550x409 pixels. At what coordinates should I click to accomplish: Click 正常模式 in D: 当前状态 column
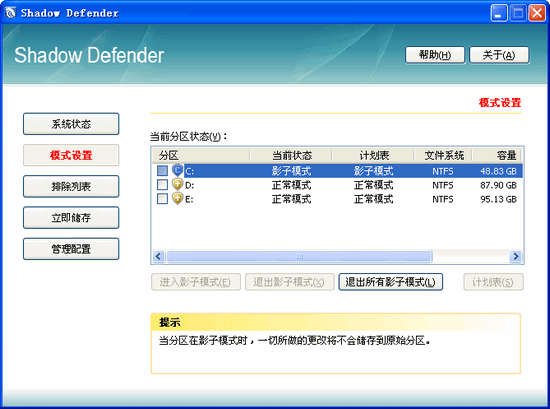pos(291,185)
